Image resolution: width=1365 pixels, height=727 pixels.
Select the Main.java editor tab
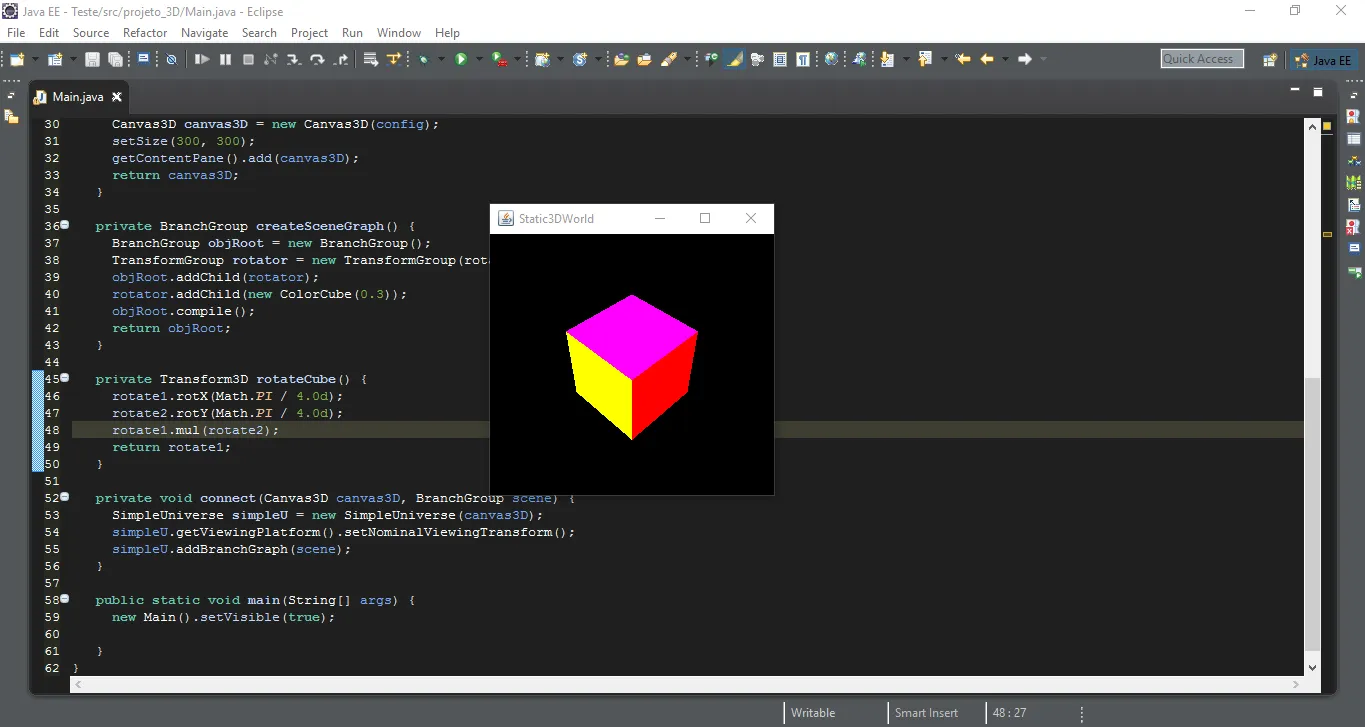(77, 97)
